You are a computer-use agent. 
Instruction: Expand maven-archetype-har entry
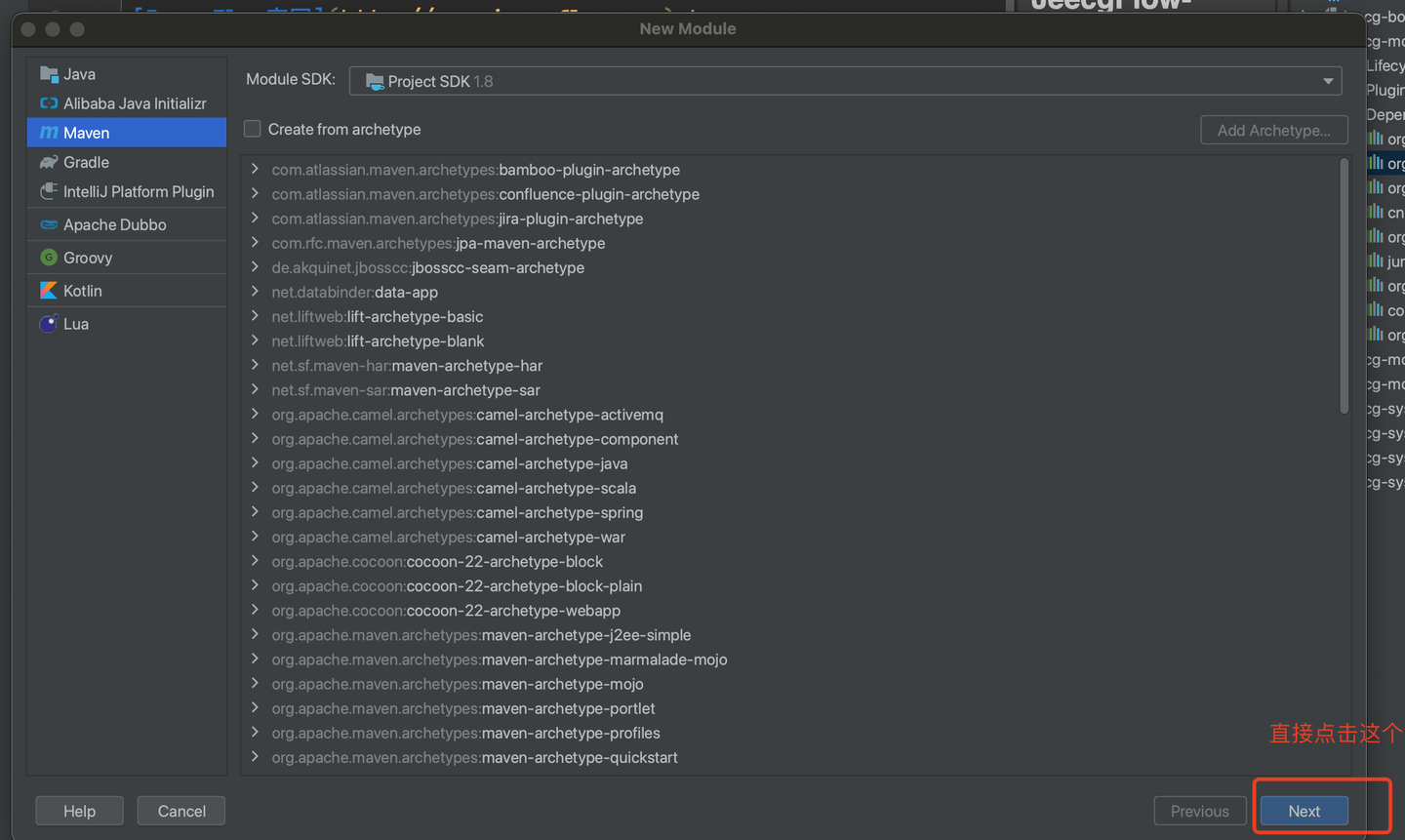point(255,365)
